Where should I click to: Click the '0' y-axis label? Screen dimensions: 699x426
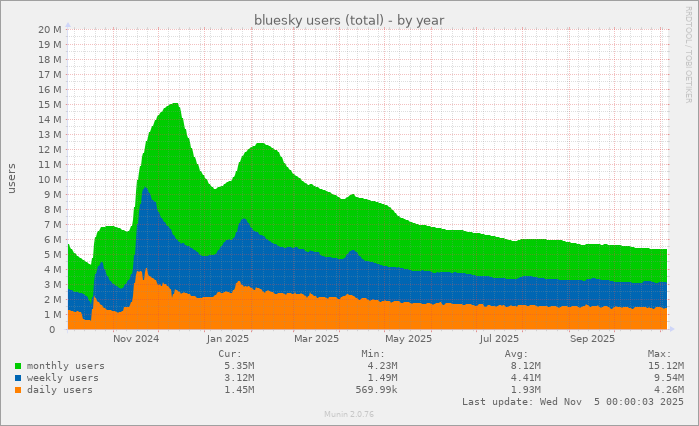coord(53,329)
